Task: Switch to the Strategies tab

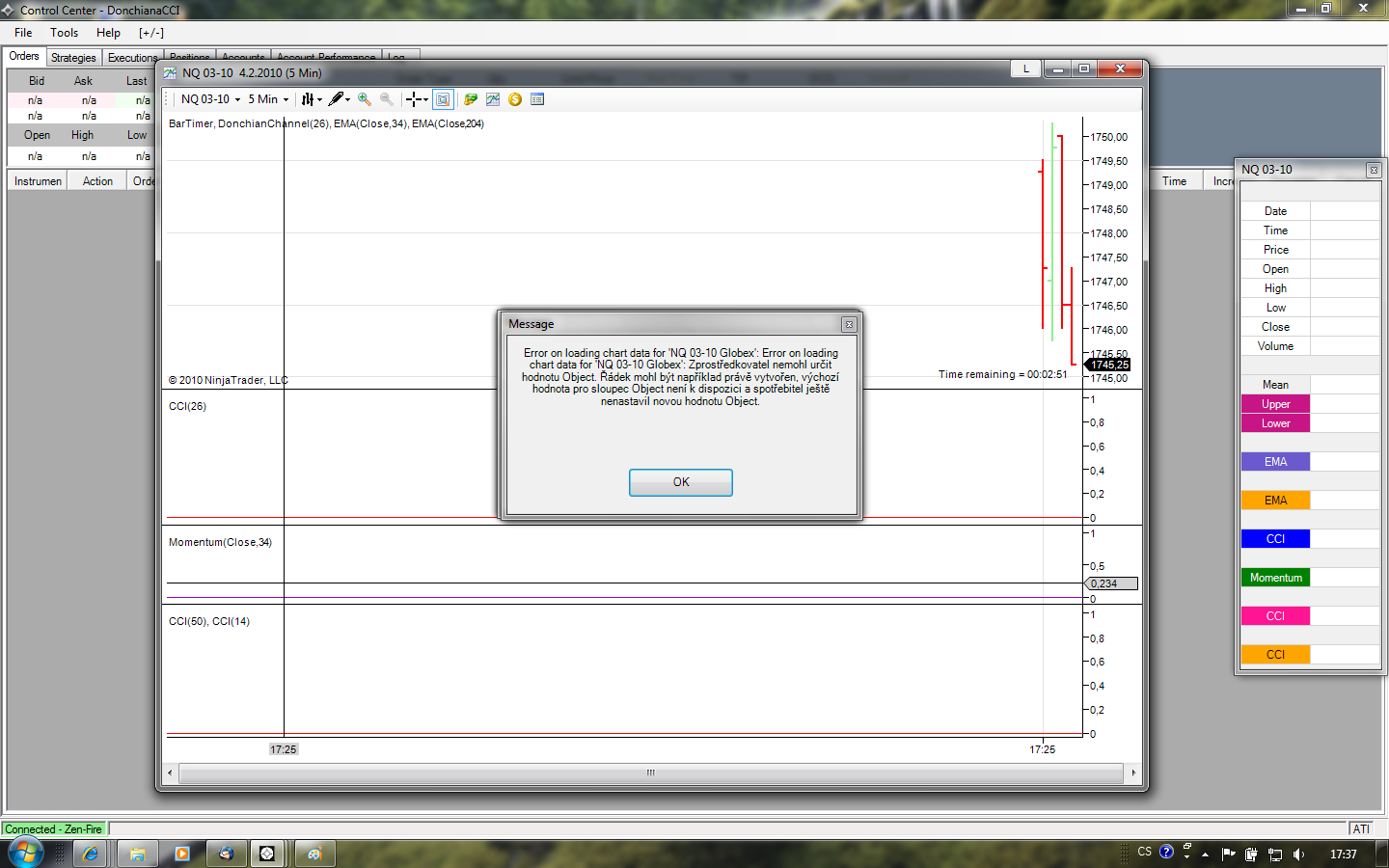Action: [x=73, y=58]
